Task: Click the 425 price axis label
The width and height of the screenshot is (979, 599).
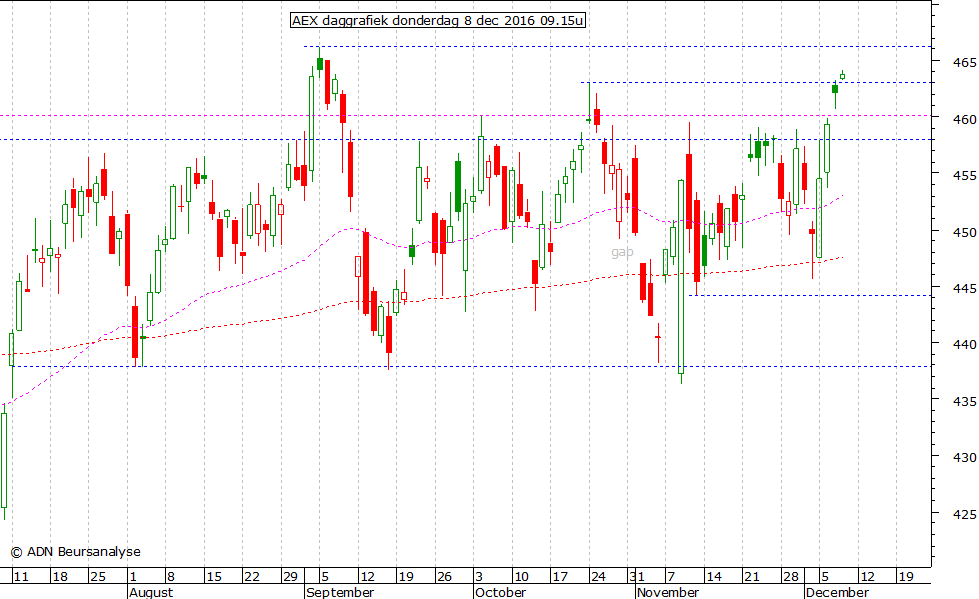Action: (x=965, y=514)
